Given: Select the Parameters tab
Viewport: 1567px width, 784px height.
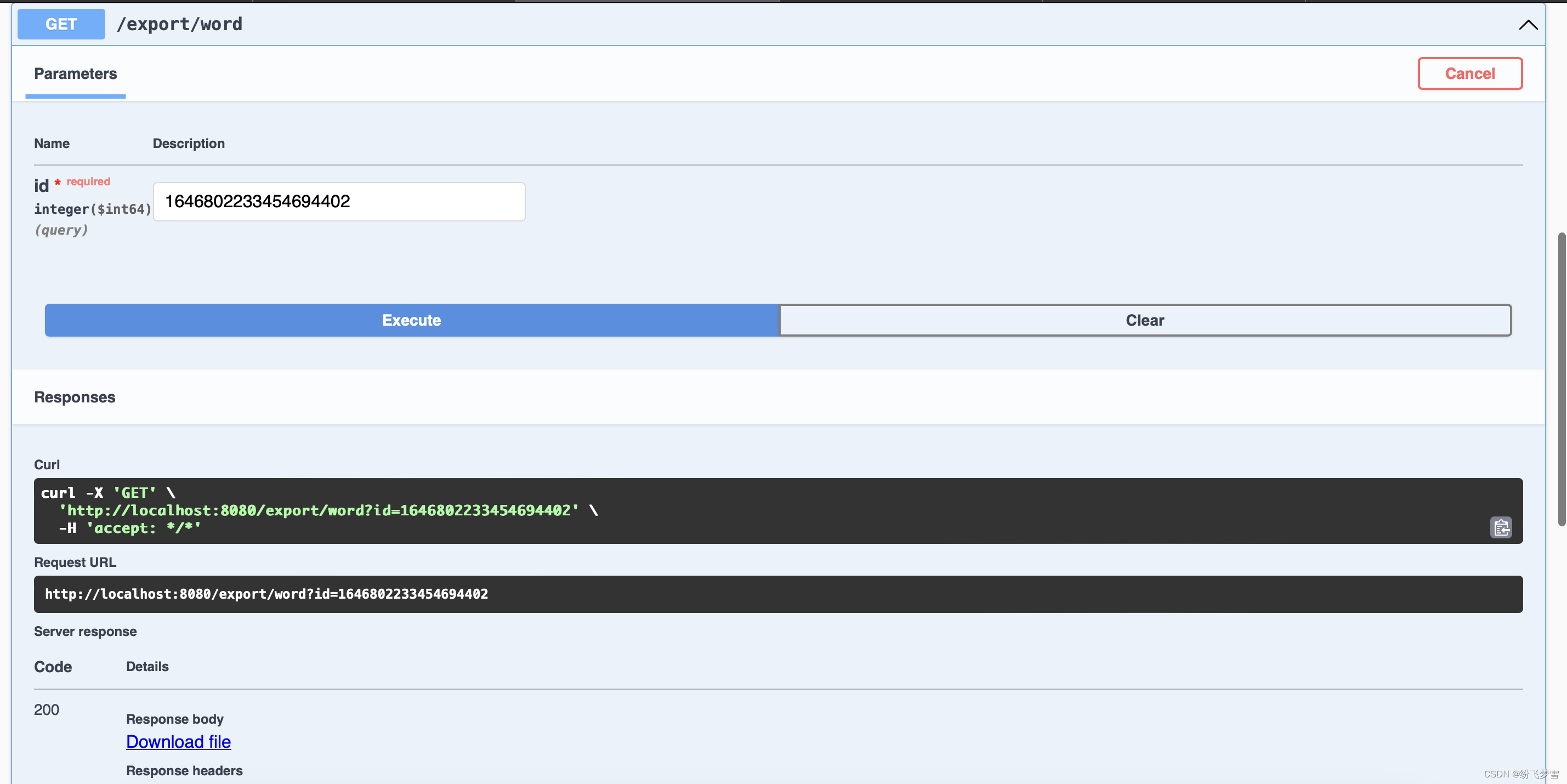Looking at the screenshot, I should point(76,73).
